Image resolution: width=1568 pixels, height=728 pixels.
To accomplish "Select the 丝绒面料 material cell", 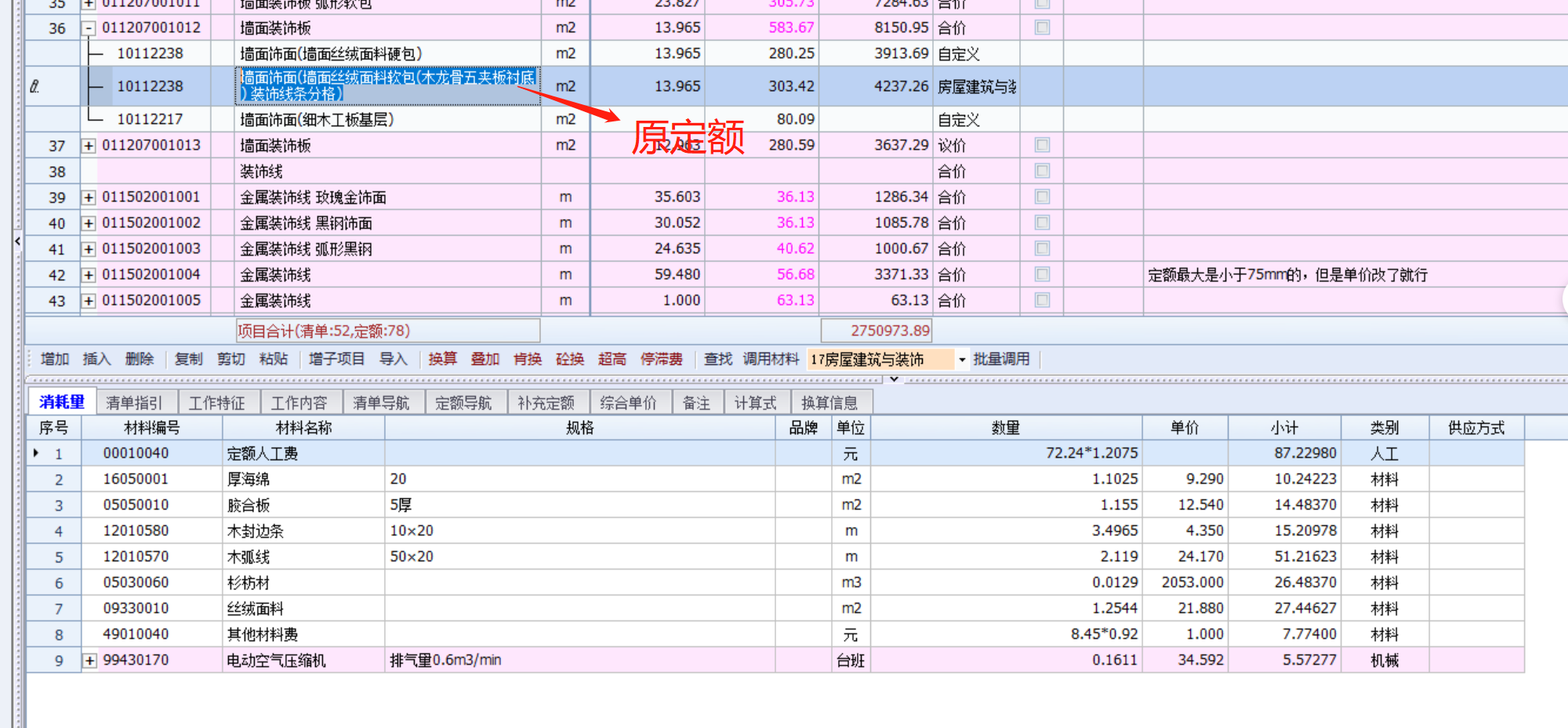I will pyautogui.click(x=304, y=608).
